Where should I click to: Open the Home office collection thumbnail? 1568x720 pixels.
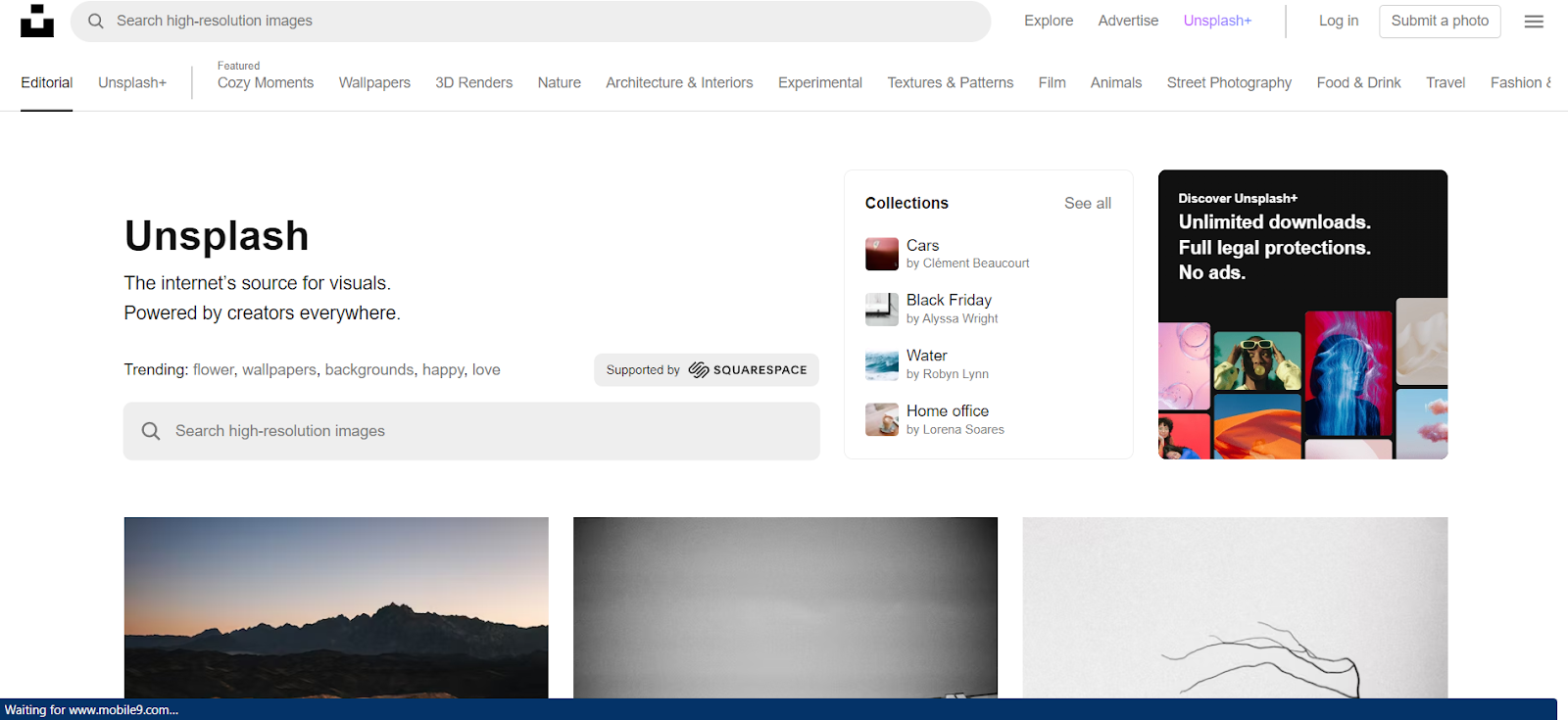[x=882, y=419]
